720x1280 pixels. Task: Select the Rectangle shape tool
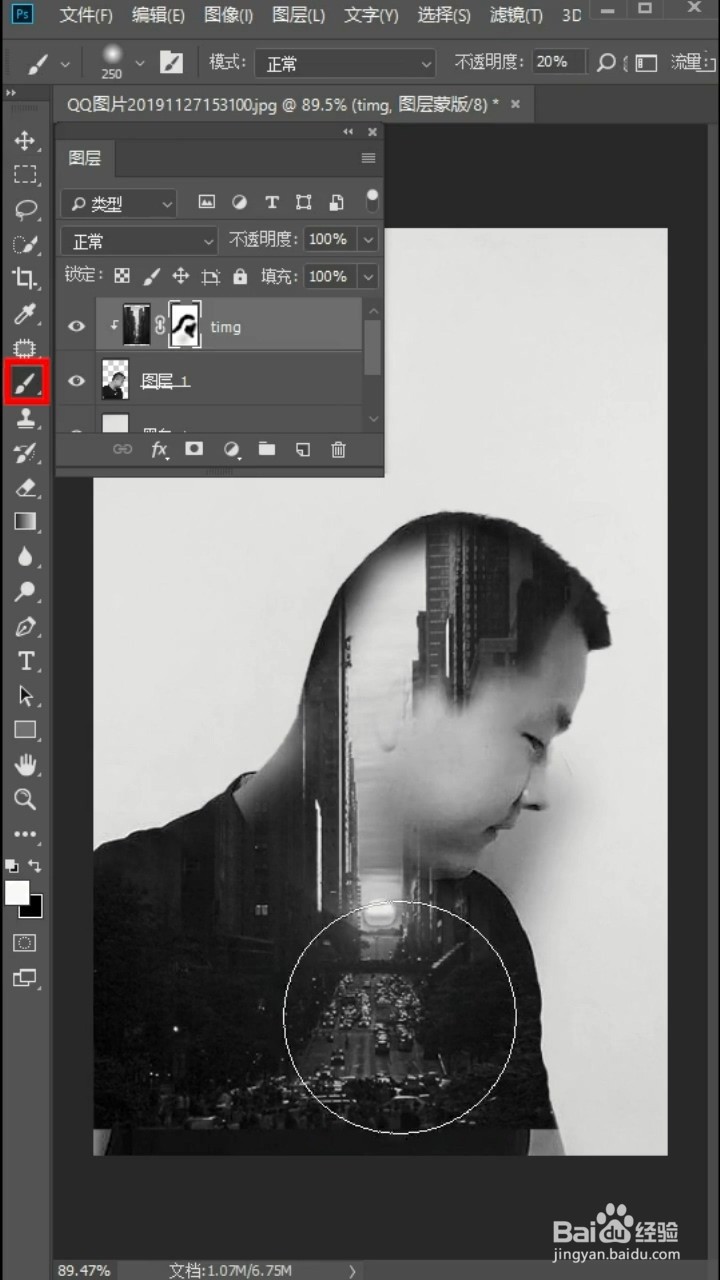[25, 730]
